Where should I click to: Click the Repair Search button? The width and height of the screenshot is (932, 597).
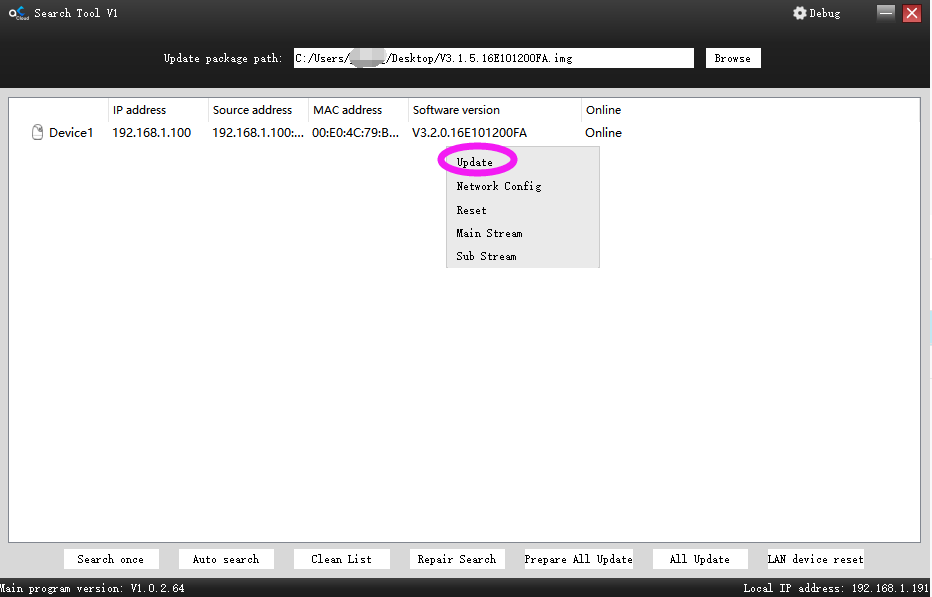456,559
